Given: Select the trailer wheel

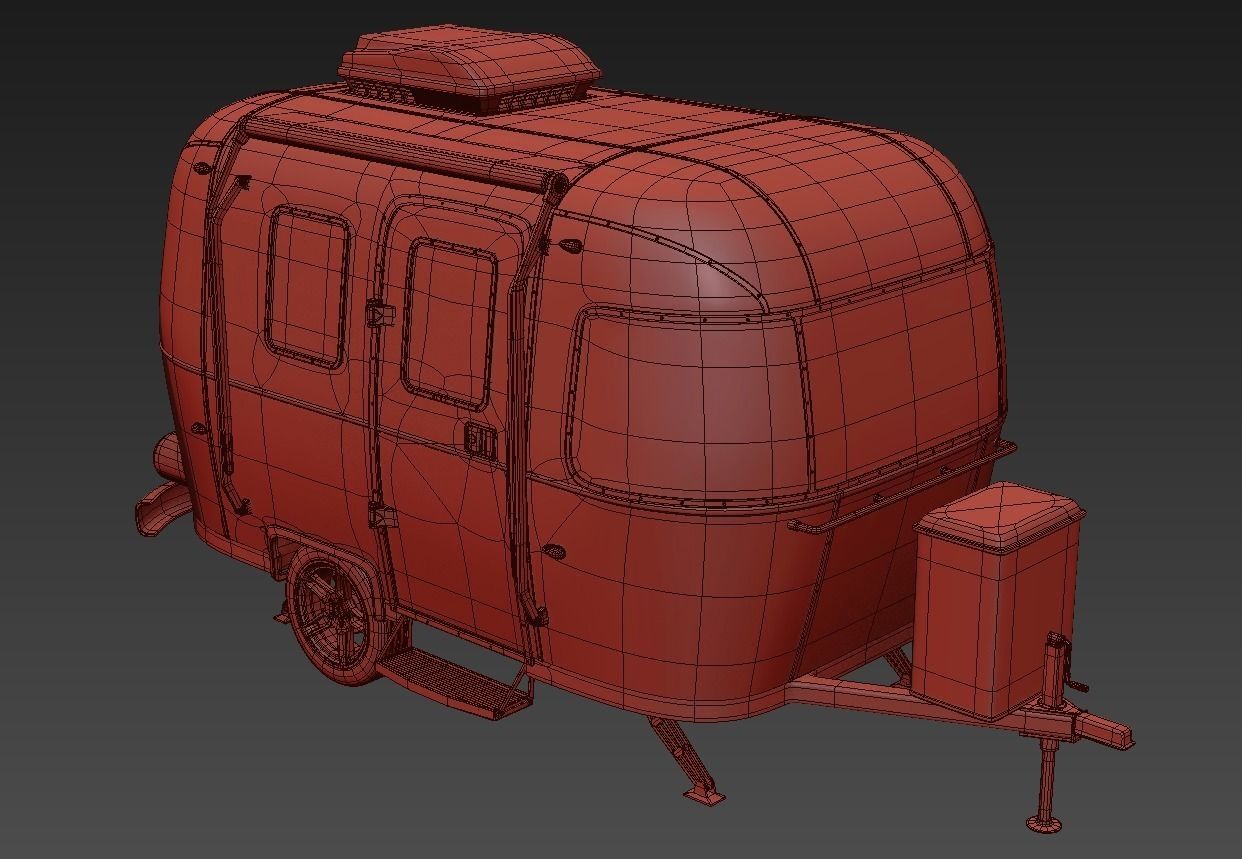Looking at the screenshot, I should pos(337,617).
